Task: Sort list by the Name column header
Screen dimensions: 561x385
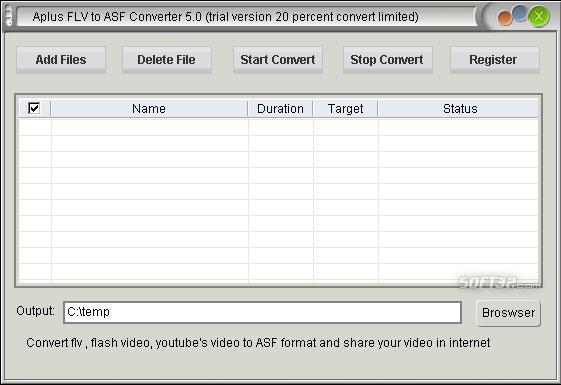Action: [x=149, y=108]
